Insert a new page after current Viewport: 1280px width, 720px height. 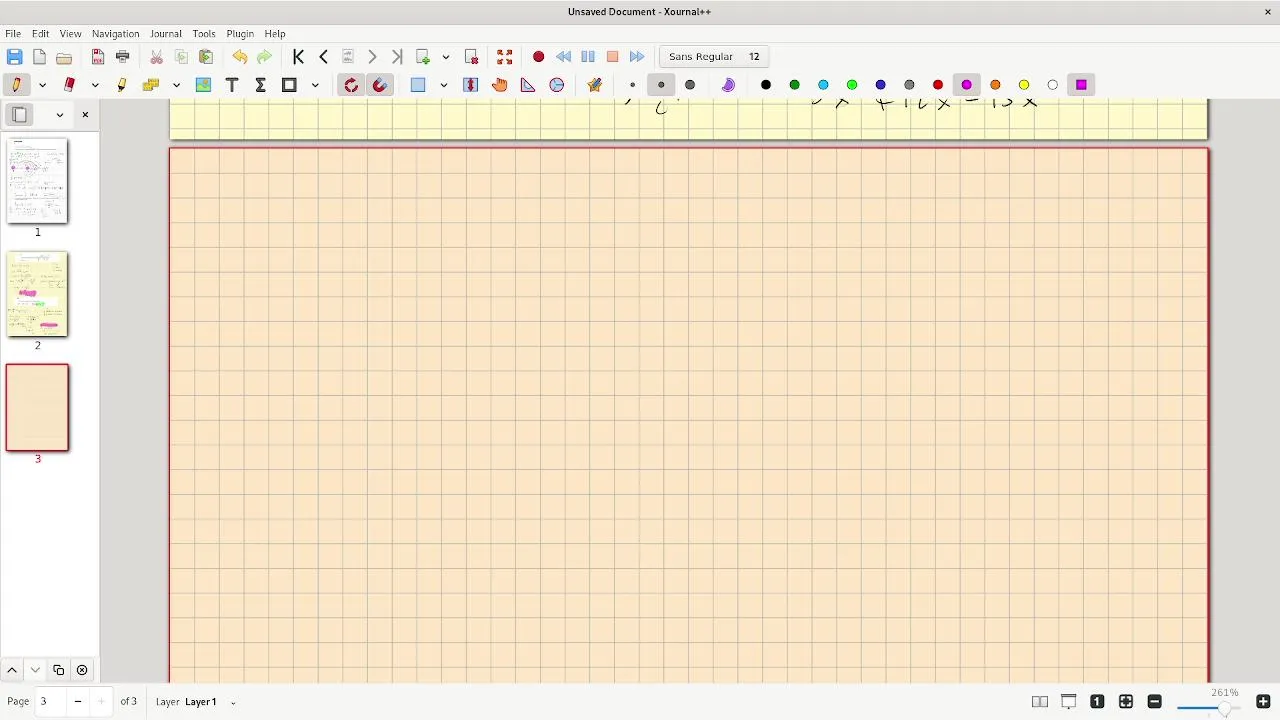pos(423,57)
